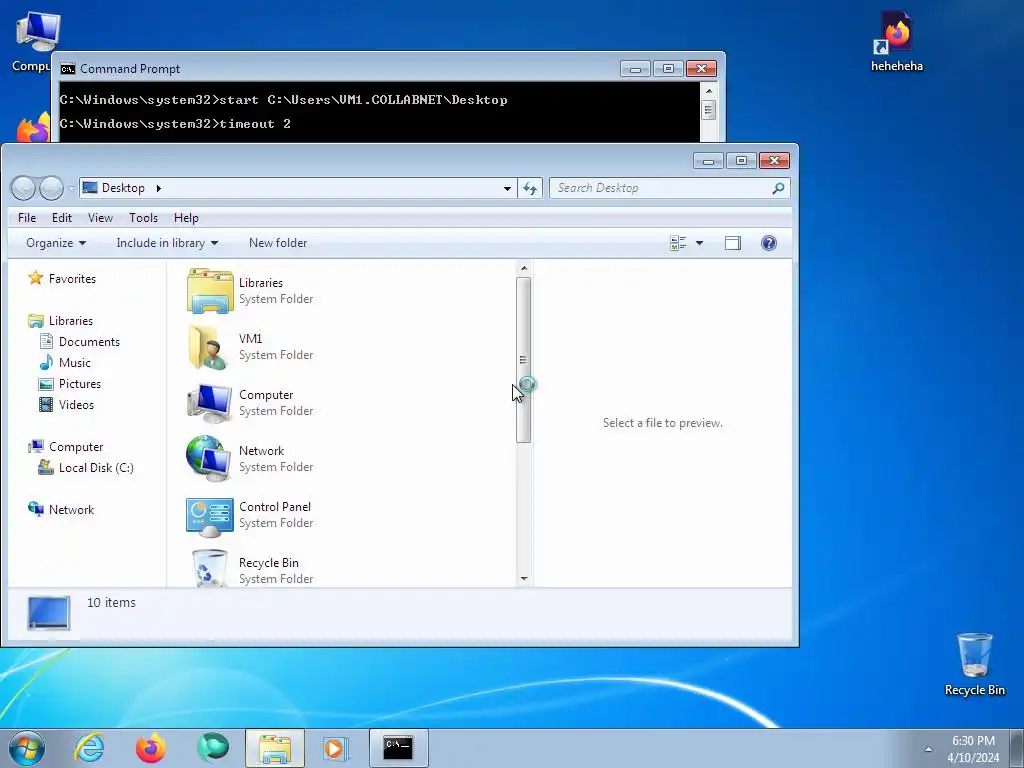The width and height of the screenshot is (1024, 768).
Task: Open Documents library in sidebar
Action: coord(89,342)
